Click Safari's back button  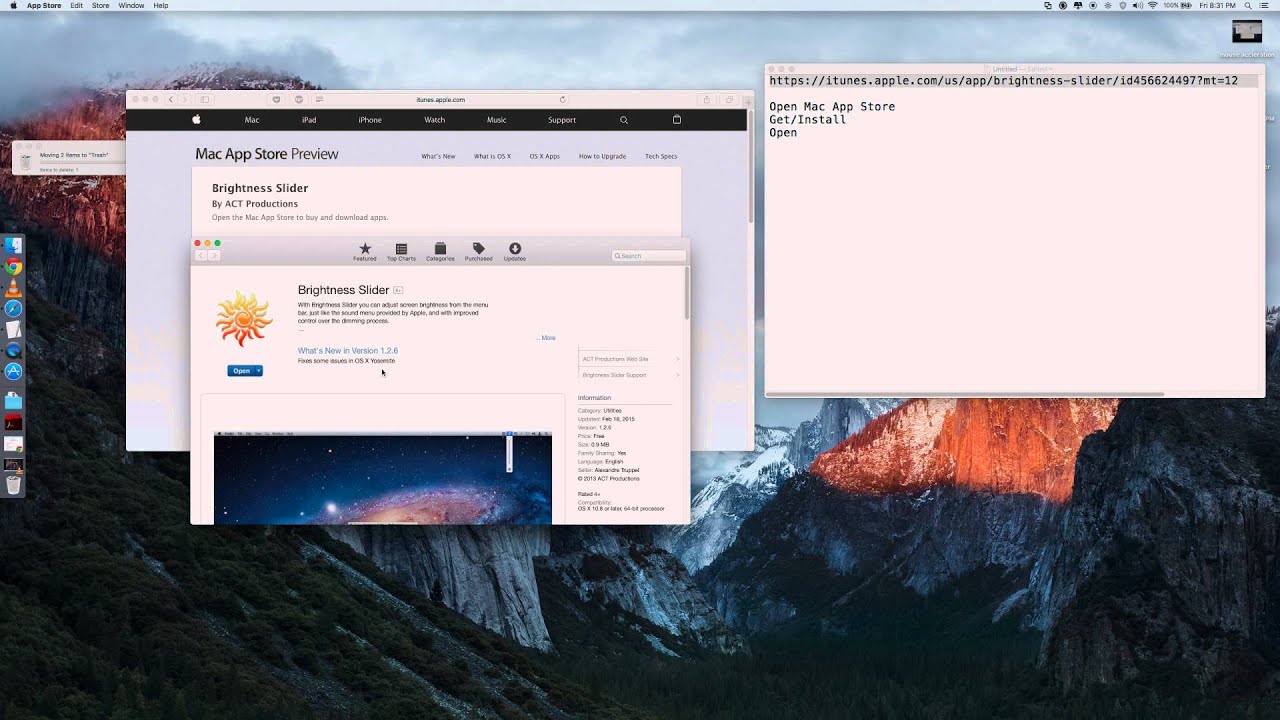[x=171, y=99]
